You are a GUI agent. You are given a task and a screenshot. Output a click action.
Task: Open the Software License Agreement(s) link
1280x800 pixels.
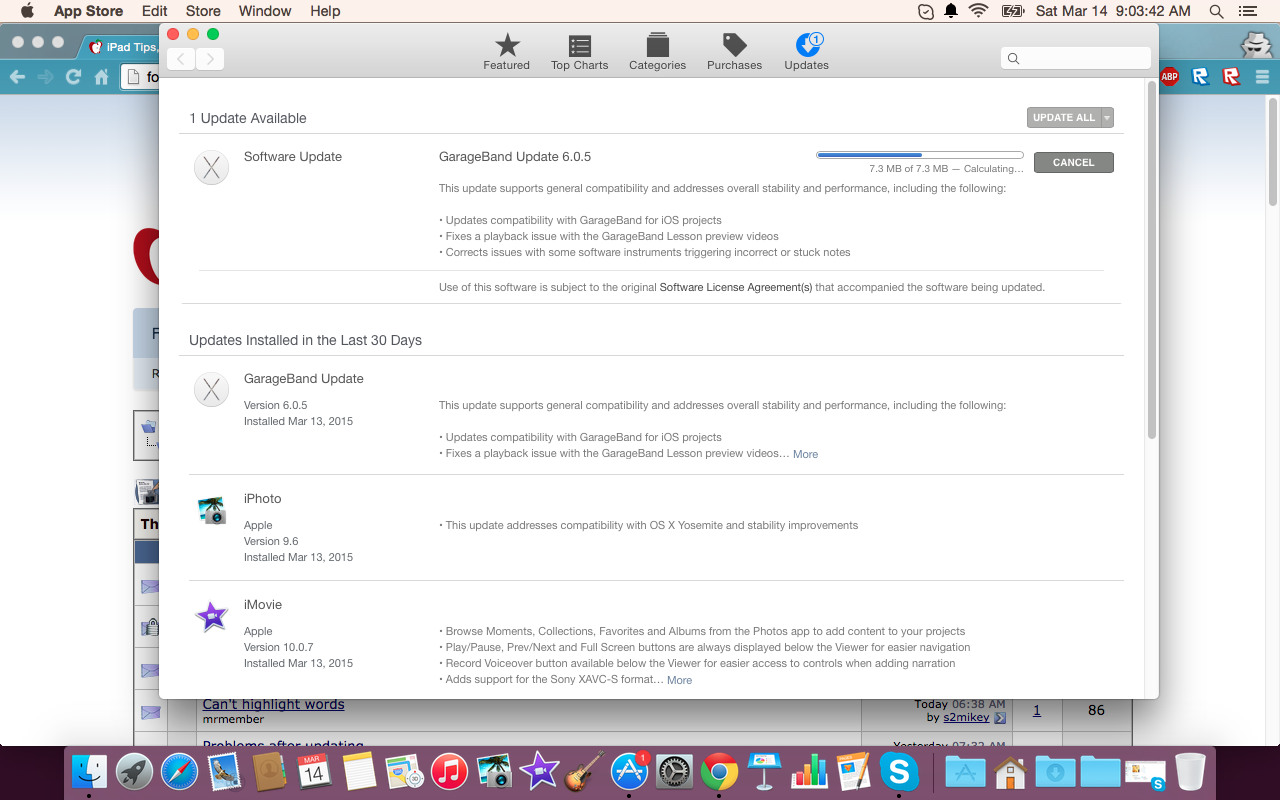736,287
